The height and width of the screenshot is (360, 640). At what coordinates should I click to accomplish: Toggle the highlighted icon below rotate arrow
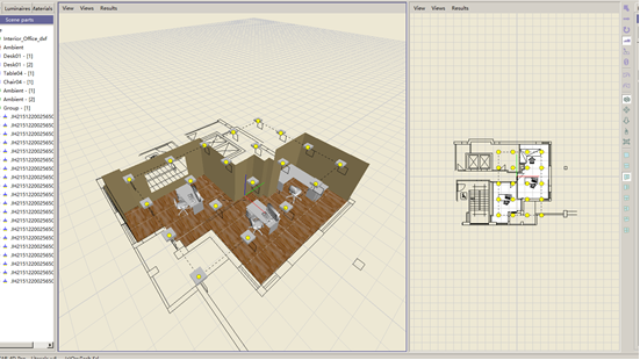[627, 41]
